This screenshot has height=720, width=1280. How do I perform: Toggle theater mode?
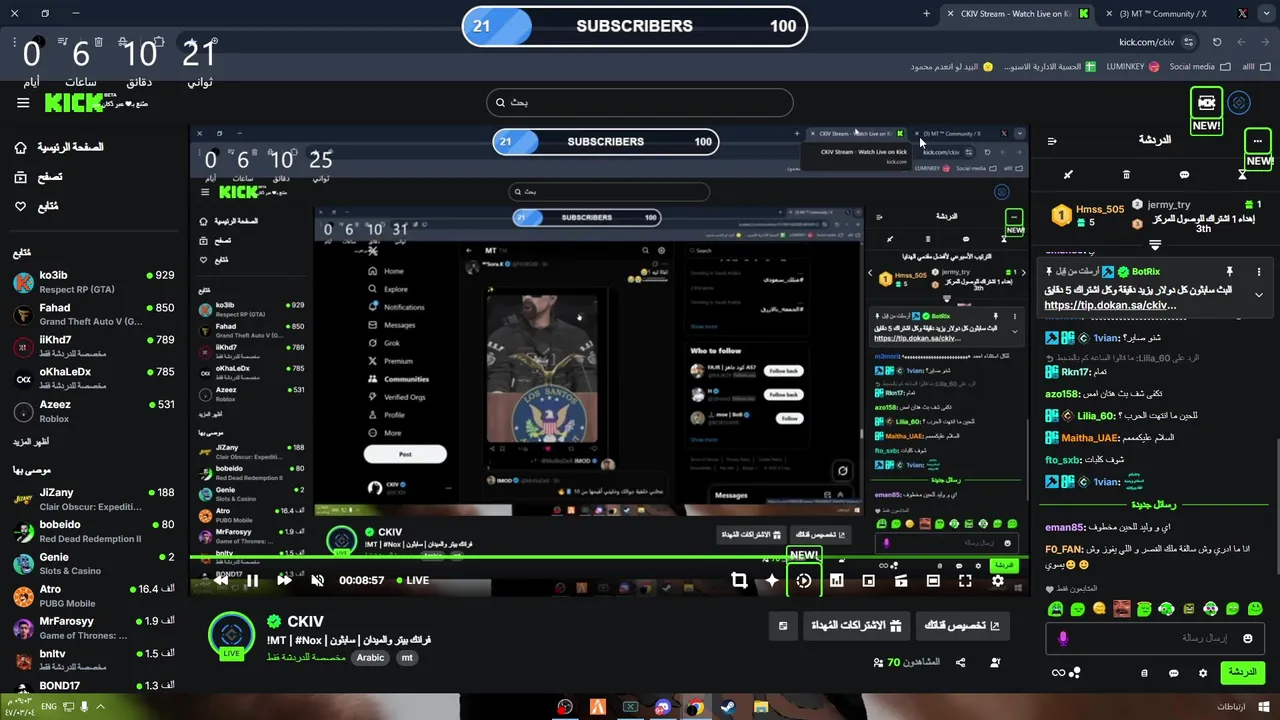click(x=933, y=580)
